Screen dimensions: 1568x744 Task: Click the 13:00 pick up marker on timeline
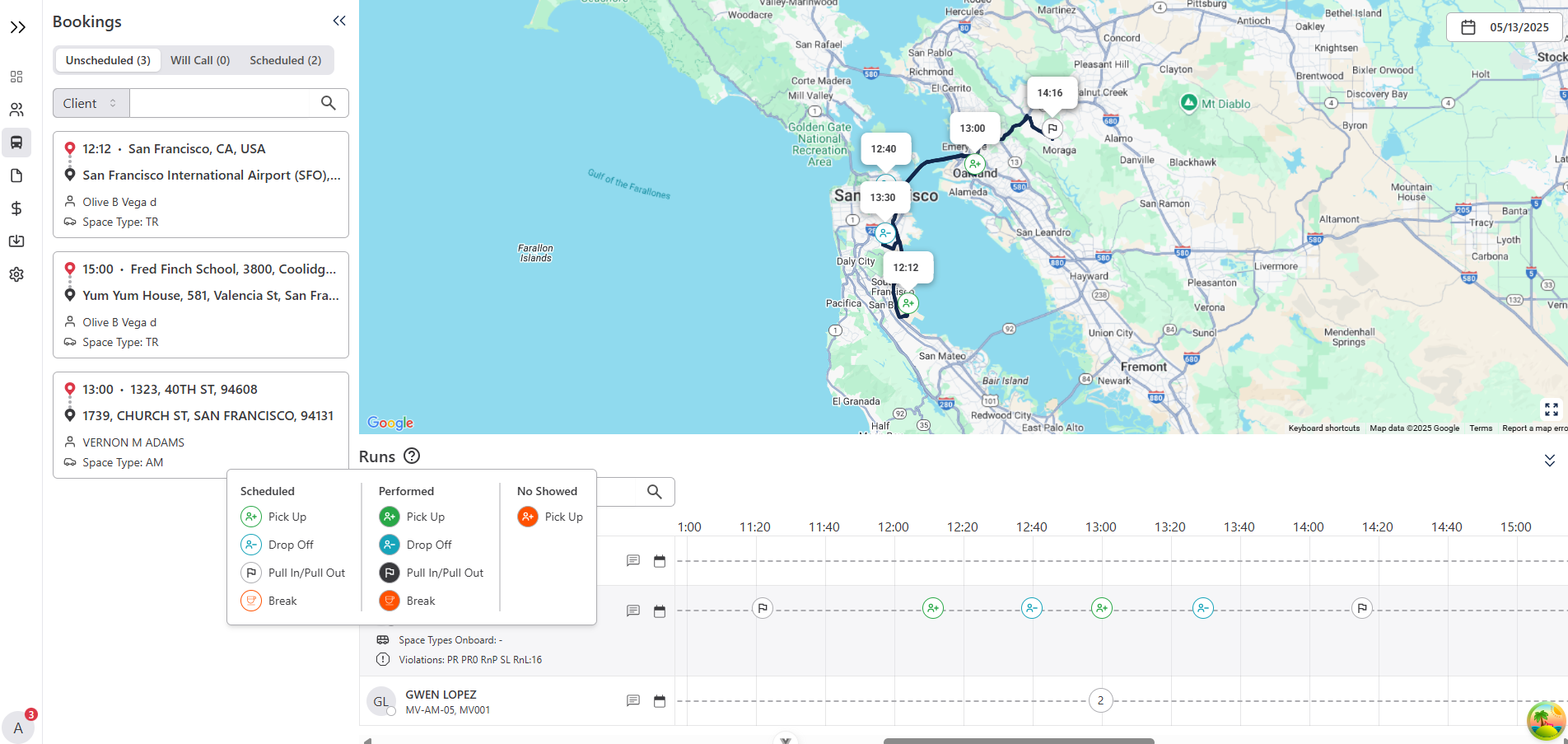[x=1101, y=609]
